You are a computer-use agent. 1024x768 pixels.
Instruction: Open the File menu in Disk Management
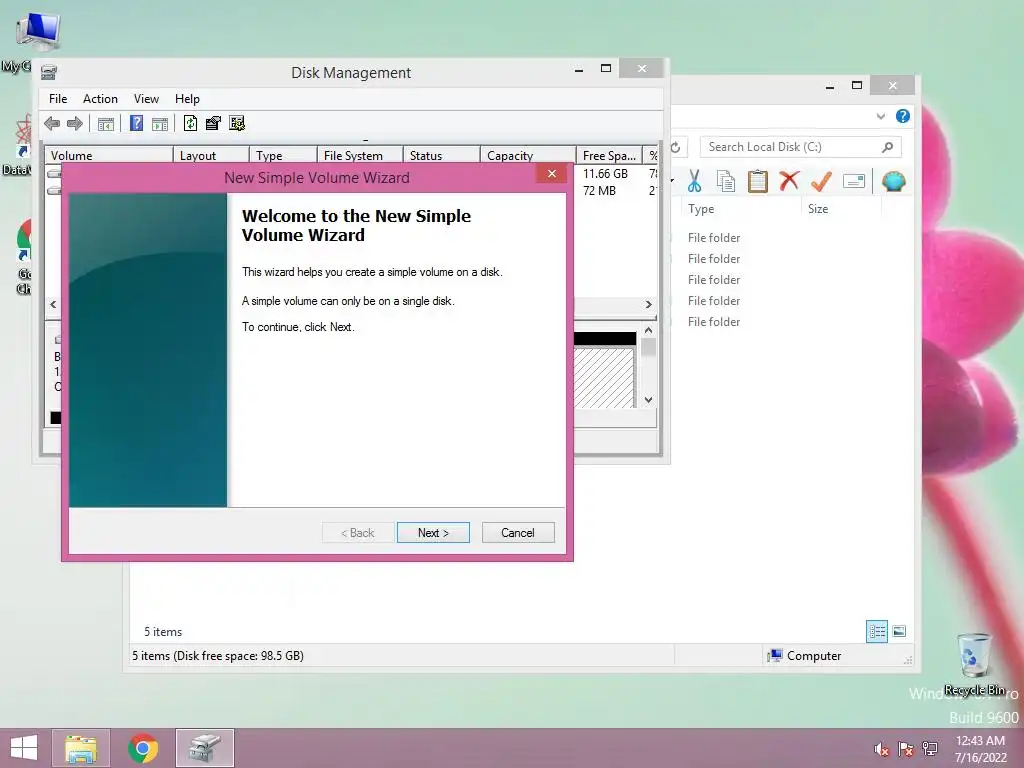coord(58,99)
